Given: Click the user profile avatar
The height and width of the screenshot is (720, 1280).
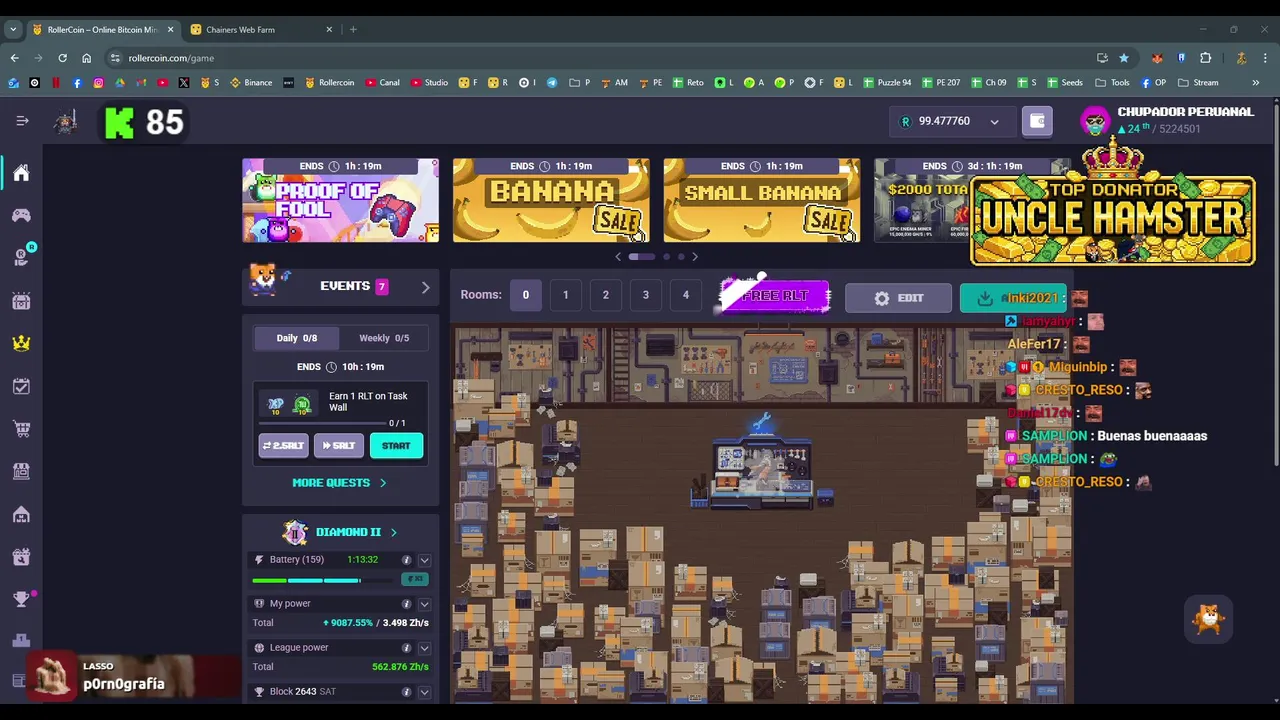Looking at the screenshot, I should [1095, 121].
